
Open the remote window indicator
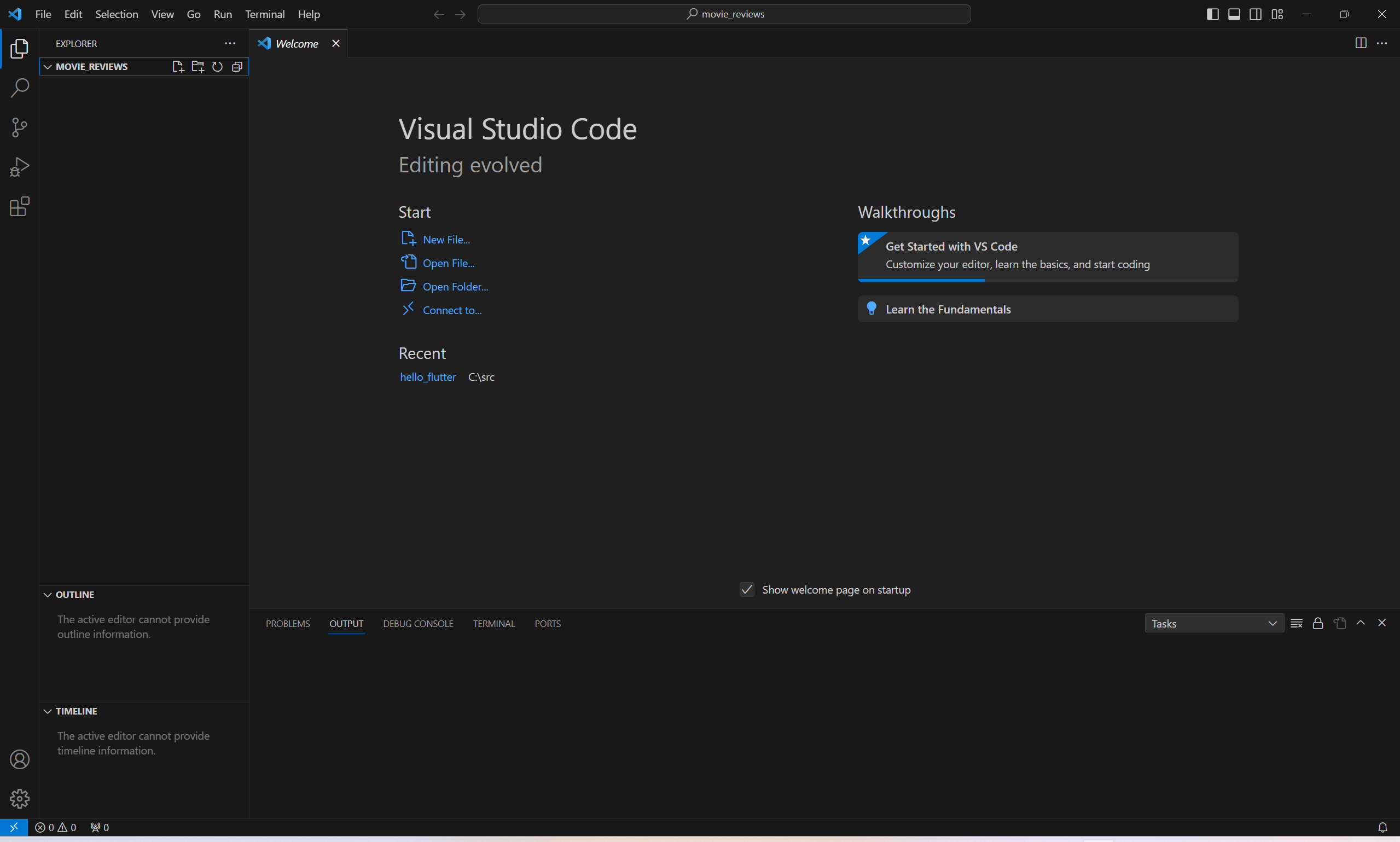pyautogui.click(x=14, y=827)
